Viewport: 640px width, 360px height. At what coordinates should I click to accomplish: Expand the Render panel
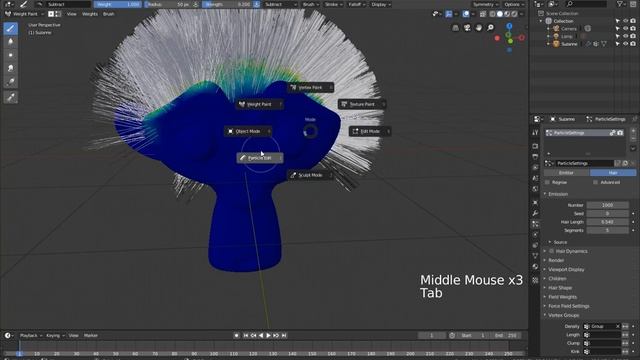[x=556, y=260]
